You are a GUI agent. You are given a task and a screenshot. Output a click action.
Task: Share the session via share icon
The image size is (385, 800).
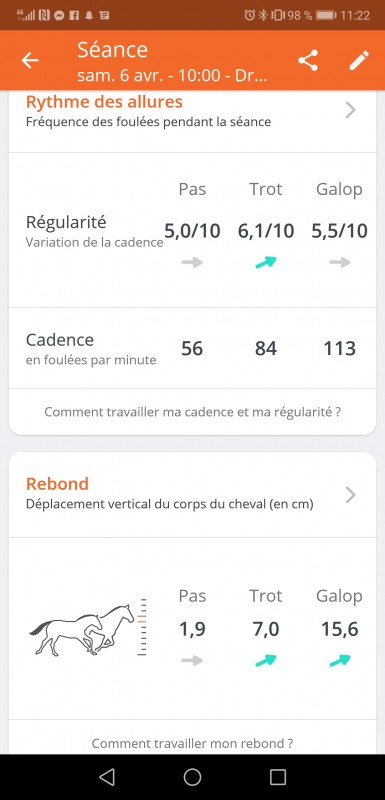308,60
